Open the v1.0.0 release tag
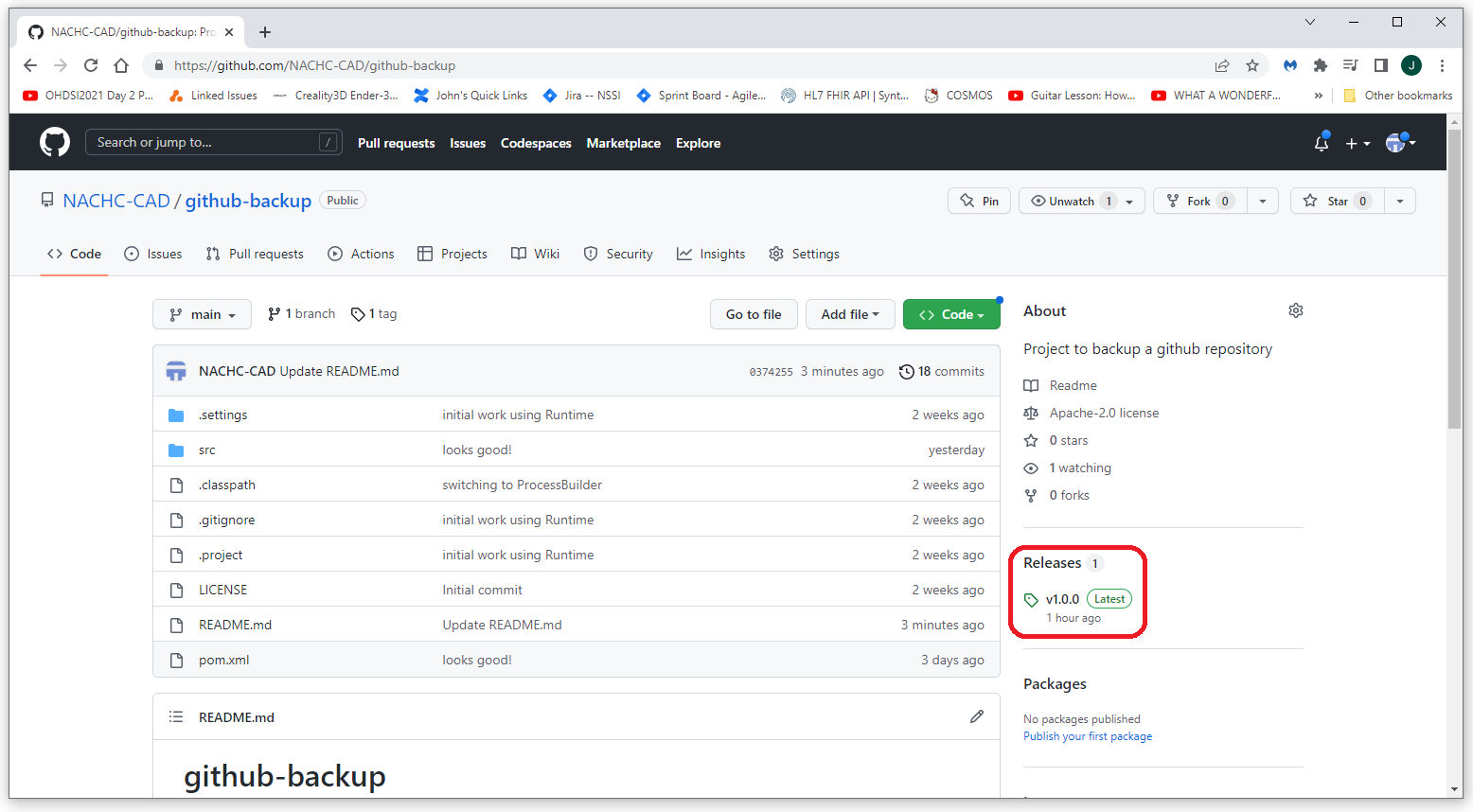 [x=1062, y=599]
